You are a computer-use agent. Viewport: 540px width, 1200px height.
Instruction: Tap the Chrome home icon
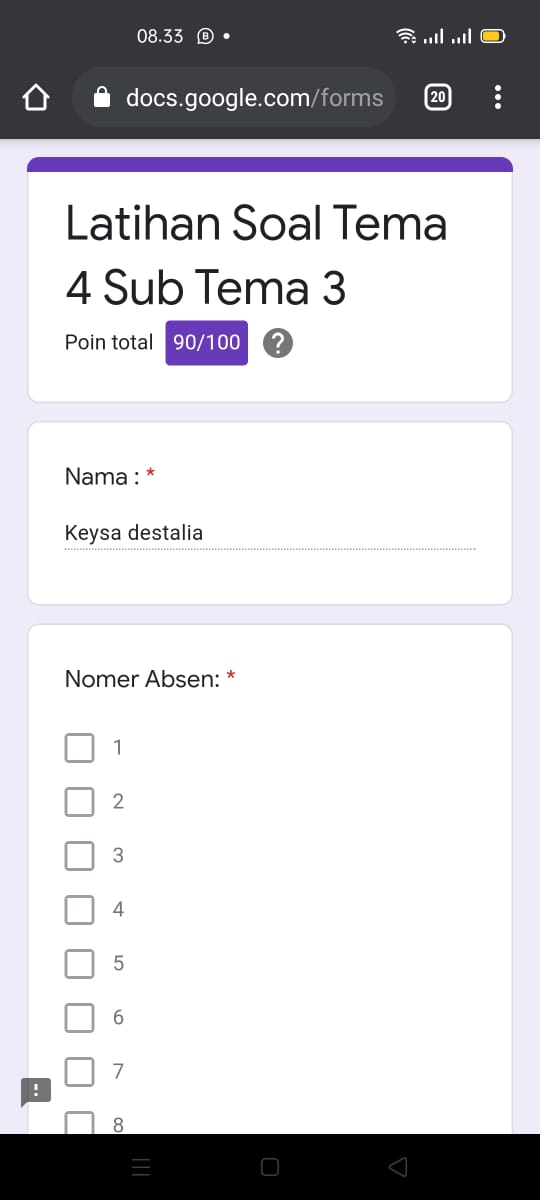coord(36,98)
